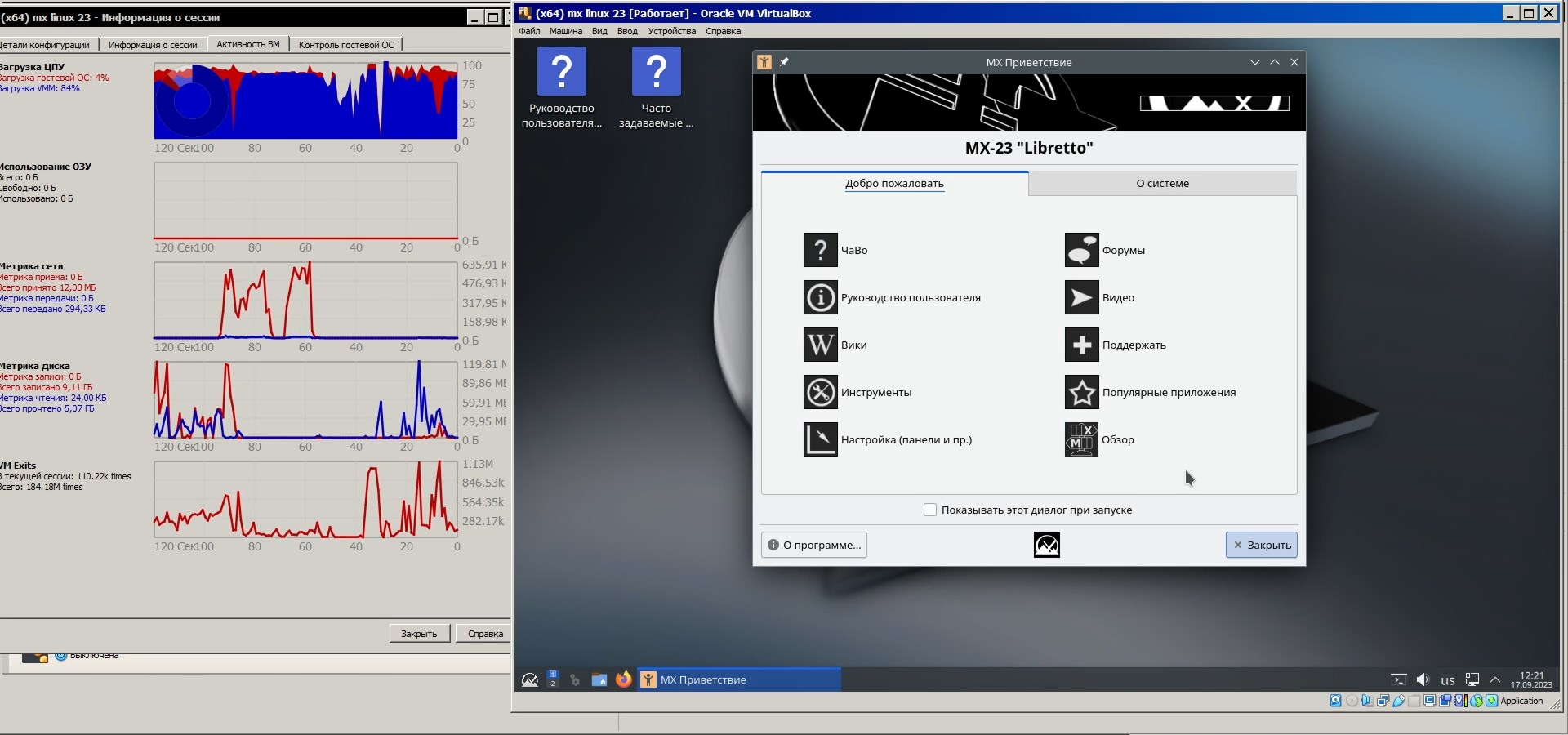Open the Устройства menu in VirtualBox
The image size is (1568, 735).
(x=671, y=31)
